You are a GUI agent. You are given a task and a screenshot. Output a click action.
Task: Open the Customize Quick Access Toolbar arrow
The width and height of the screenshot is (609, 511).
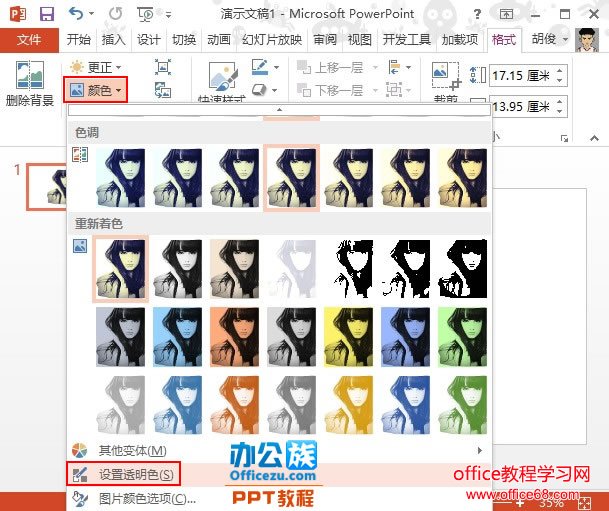point(169,15)
